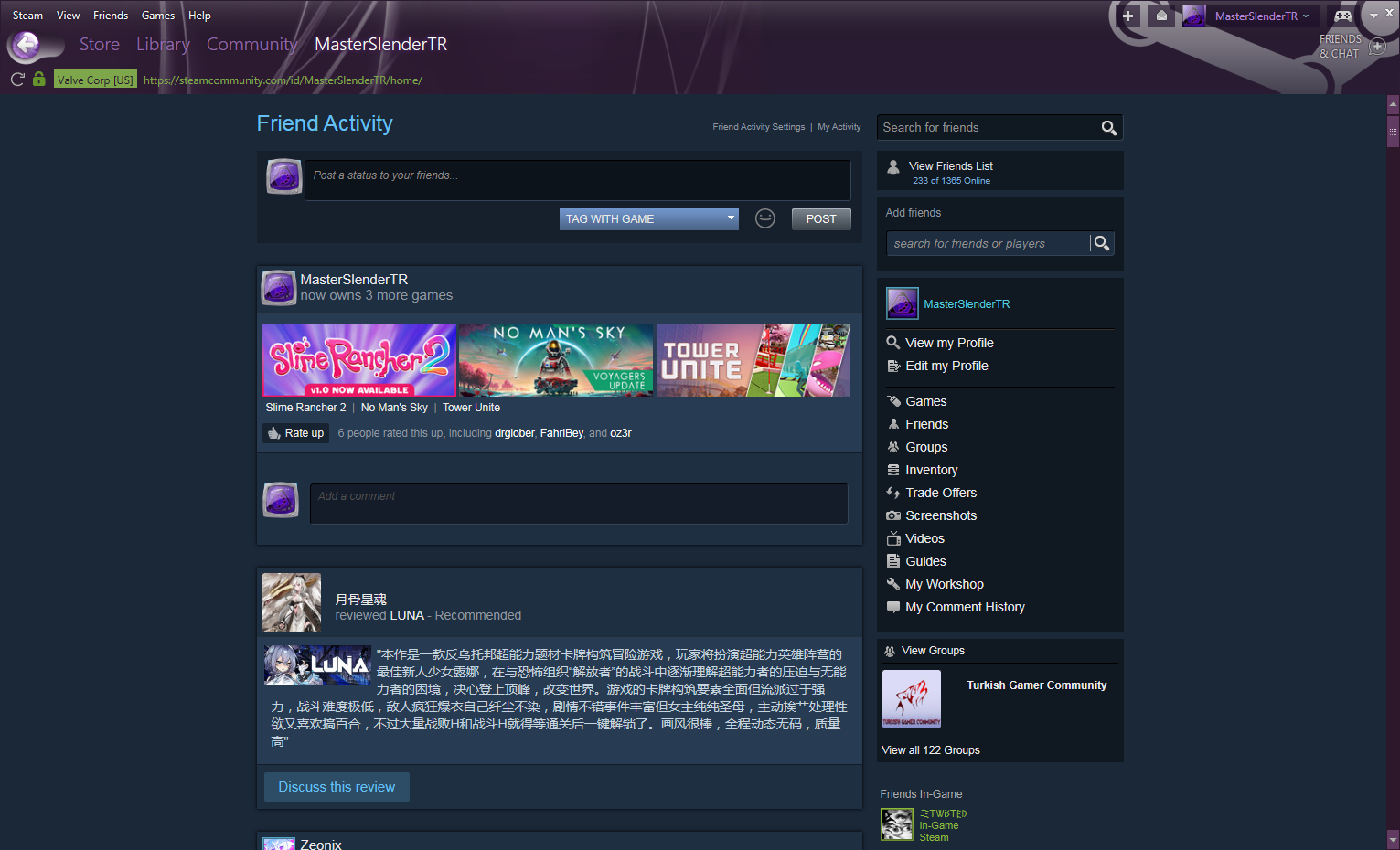Click the Games sidebar icon
This screenshot has height=850, width=1400.
893,401
